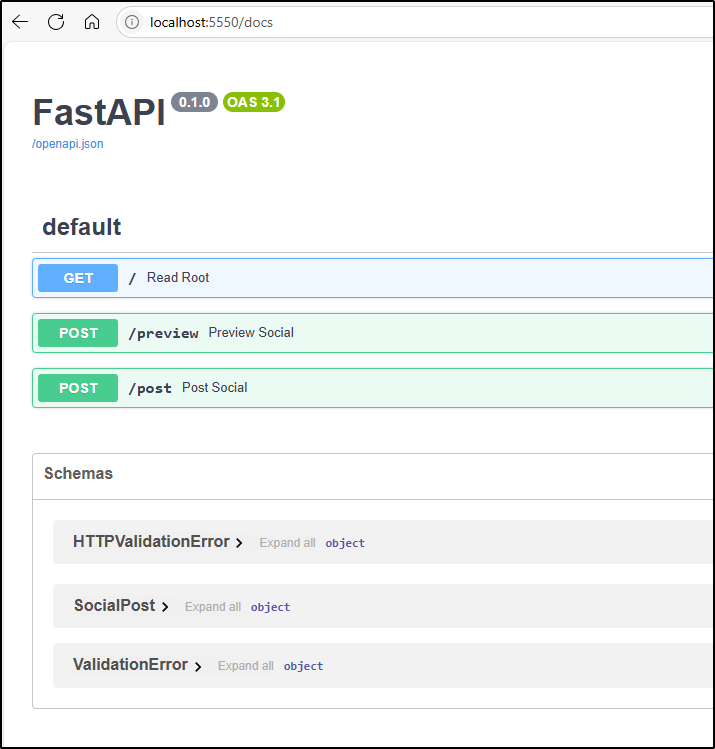Click the POST badge for Post Social
715x749 pixels.
point(78,388)
